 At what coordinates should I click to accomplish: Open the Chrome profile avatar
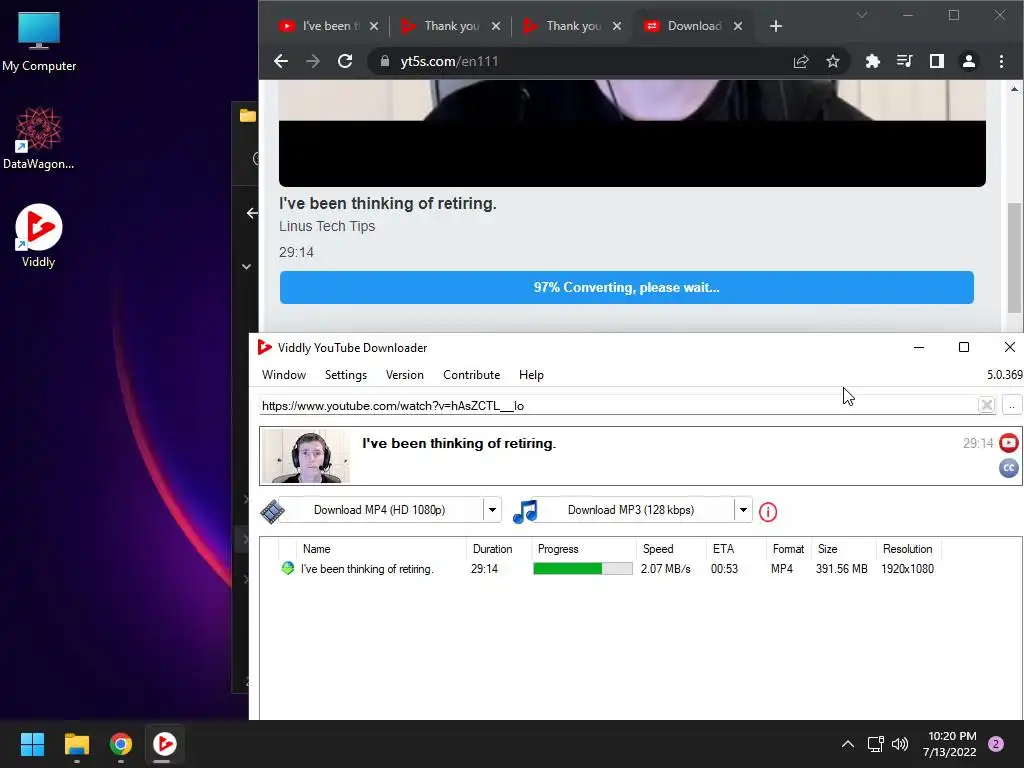tap(968, 61)
